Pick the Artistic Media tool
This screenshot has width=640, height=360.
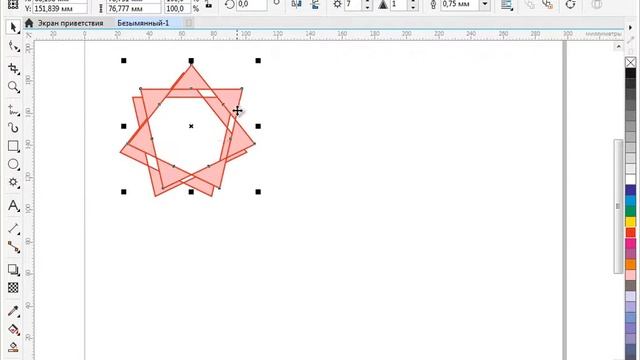(13, 128)
